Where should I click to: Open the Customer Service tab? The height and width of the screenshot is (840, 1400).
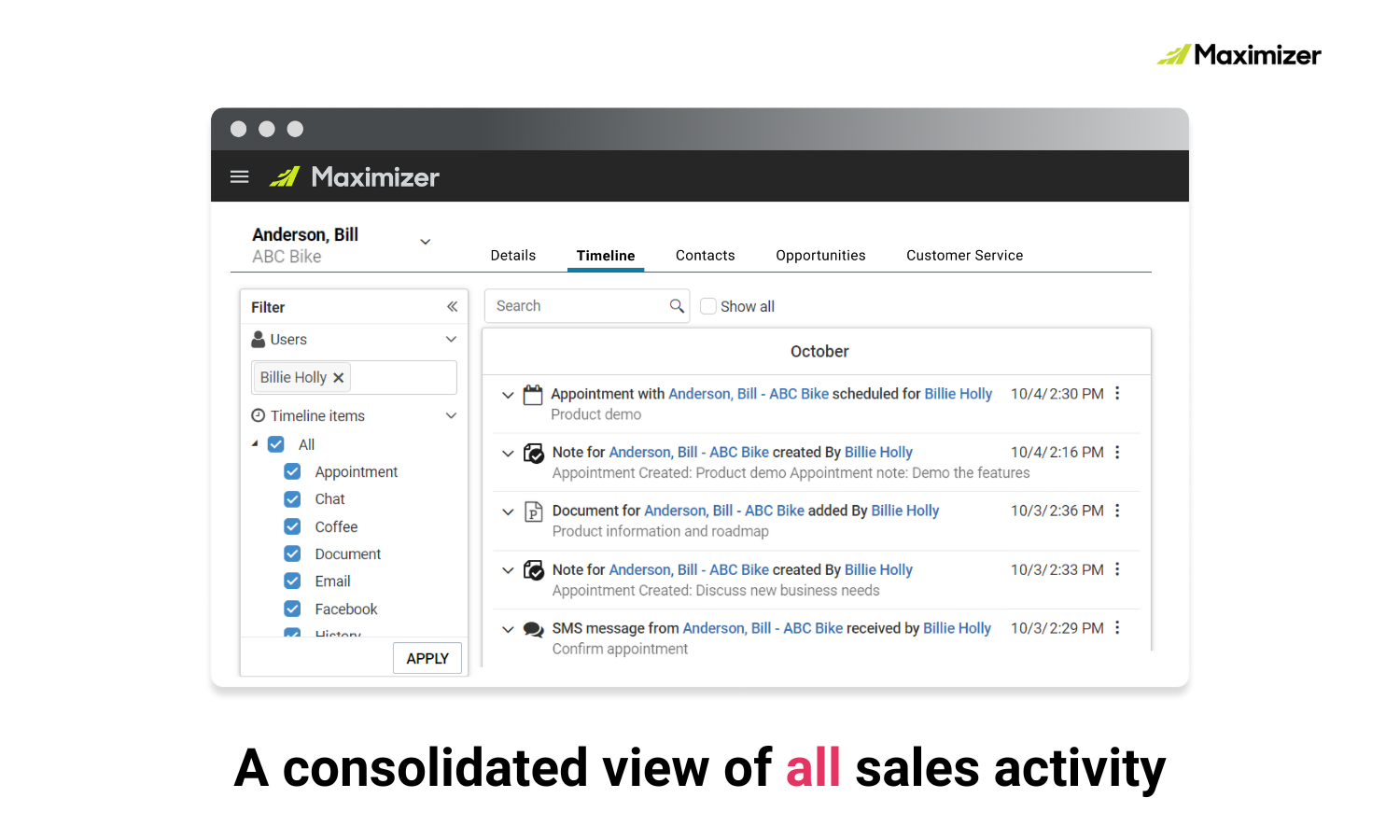coord(964,255)
